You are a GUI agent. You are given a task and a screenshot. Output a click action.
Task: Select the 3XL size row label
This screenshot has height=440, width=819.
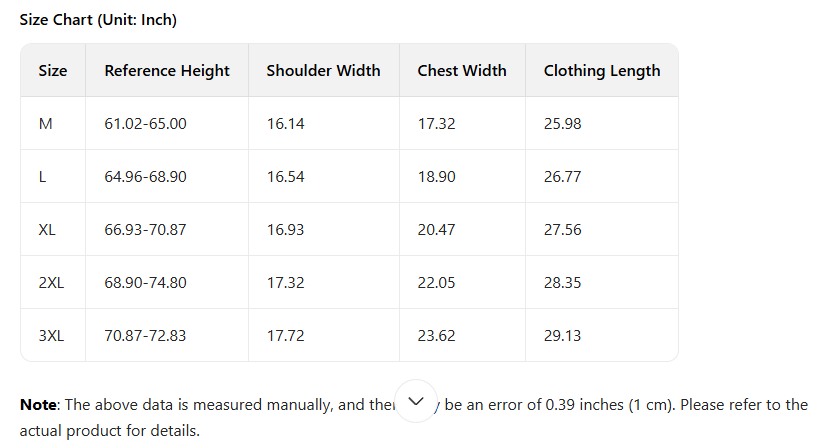(51, 336)
